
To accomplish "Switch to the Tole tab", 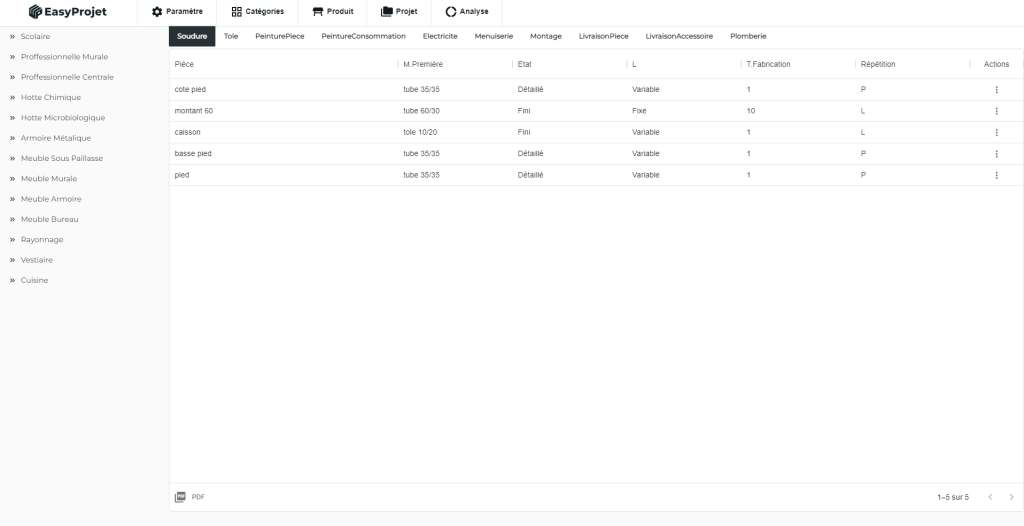I will point(231,36).
